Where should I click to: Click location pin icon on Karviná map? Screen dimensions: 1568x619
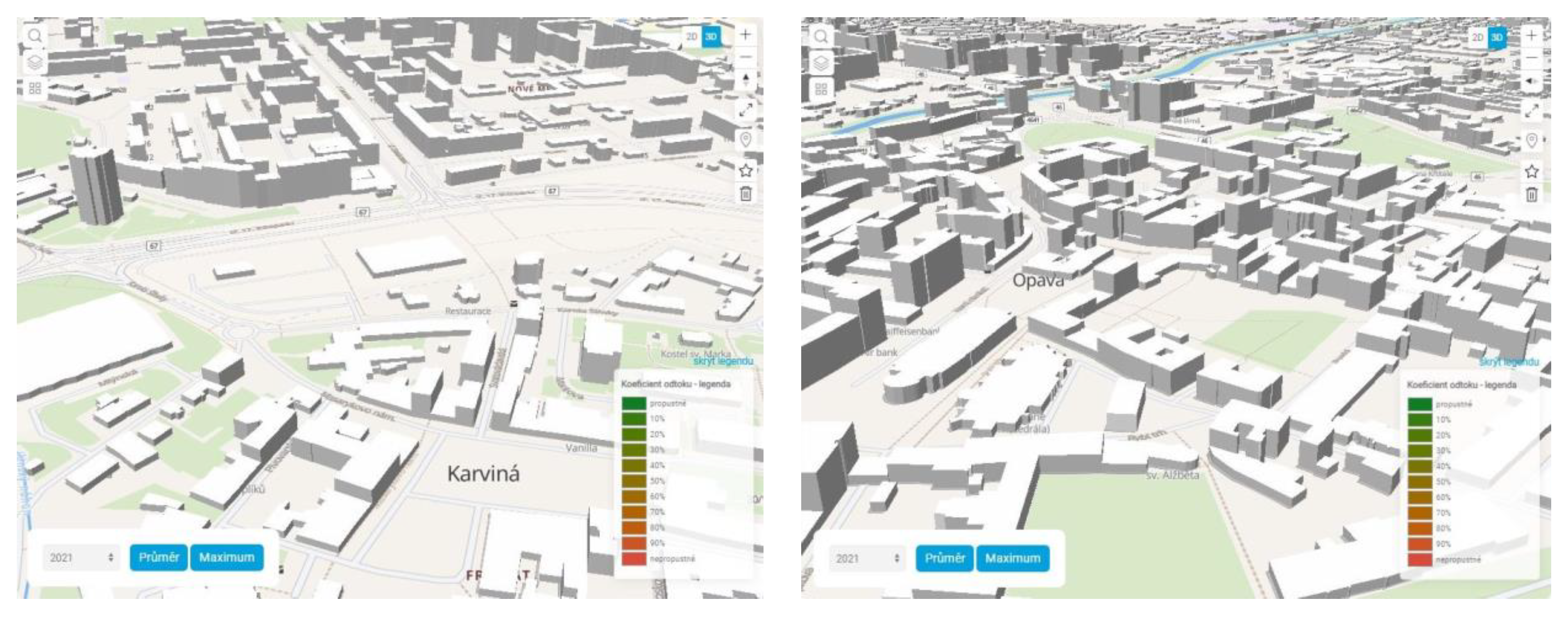pyautogui.click(x=745, y=139)
